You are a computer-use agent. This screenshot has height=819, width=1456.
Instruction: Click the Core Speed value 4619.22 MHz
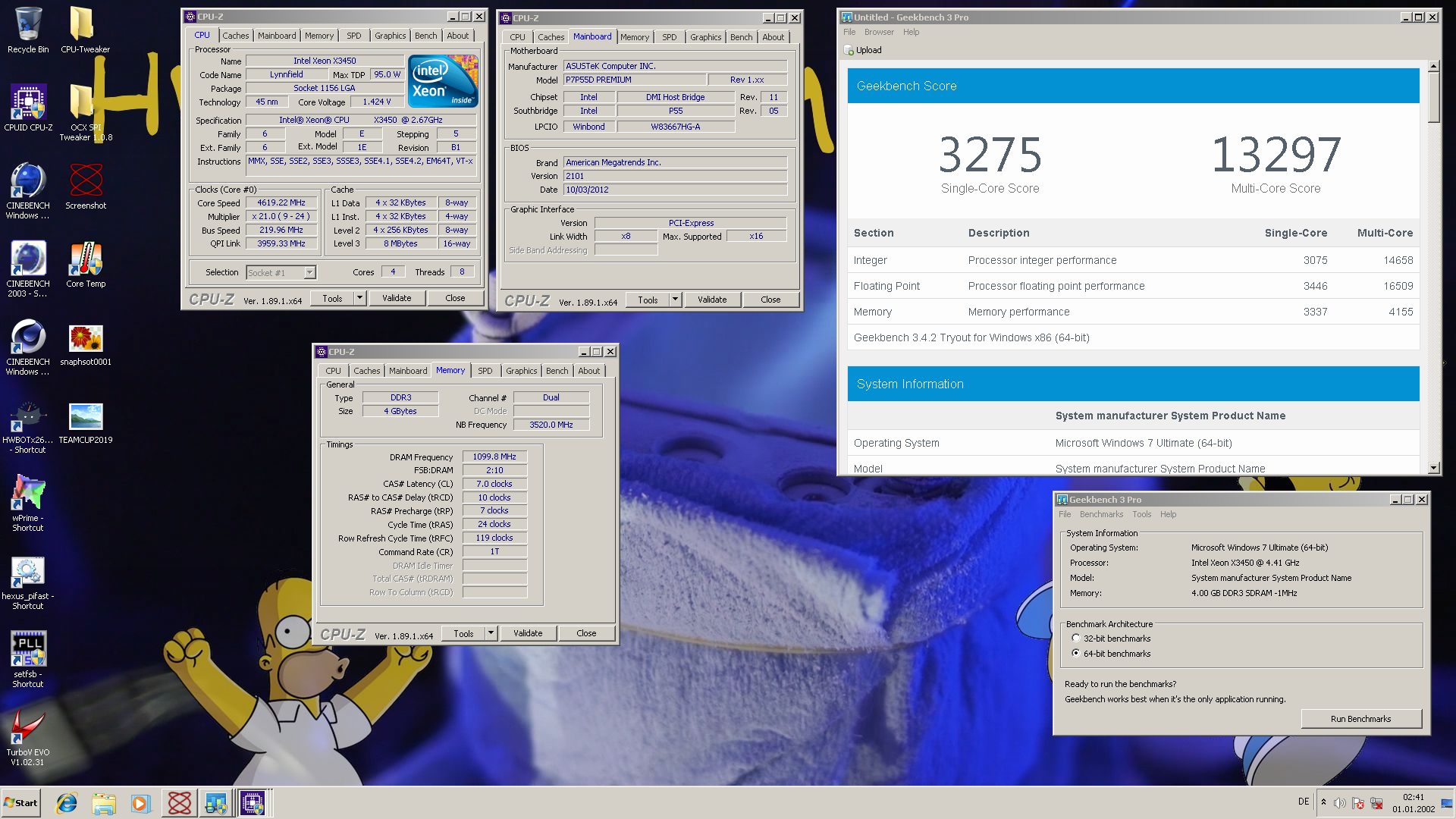(281, 202)
